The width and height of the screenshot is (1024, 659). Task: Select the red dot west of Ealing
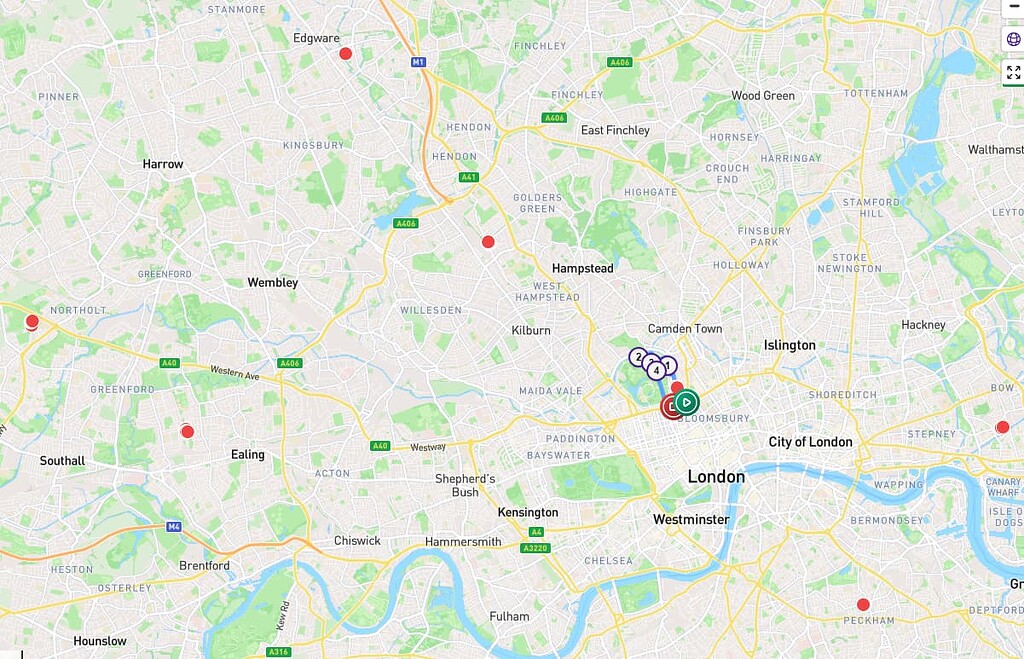point(187,431)
